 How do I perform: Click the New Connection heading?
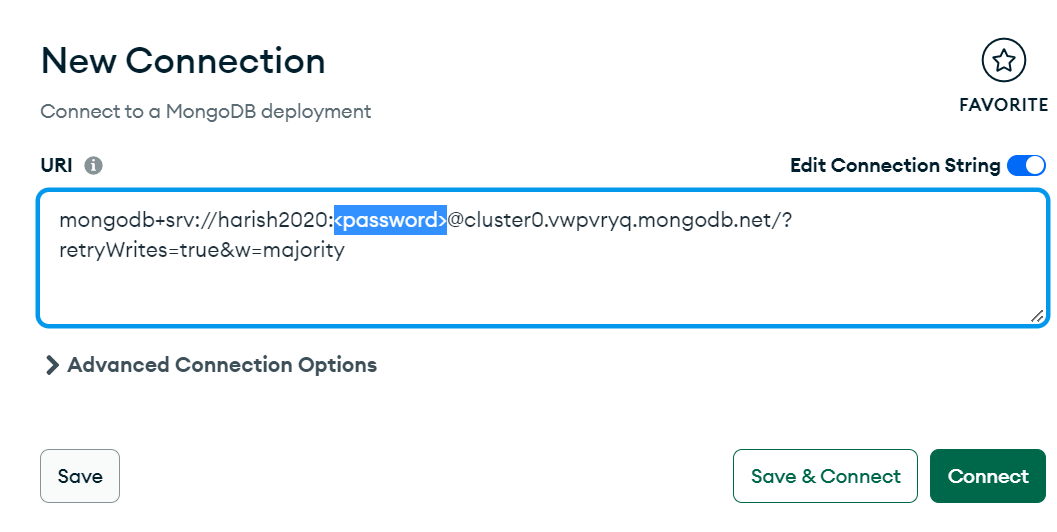[183, 62]
